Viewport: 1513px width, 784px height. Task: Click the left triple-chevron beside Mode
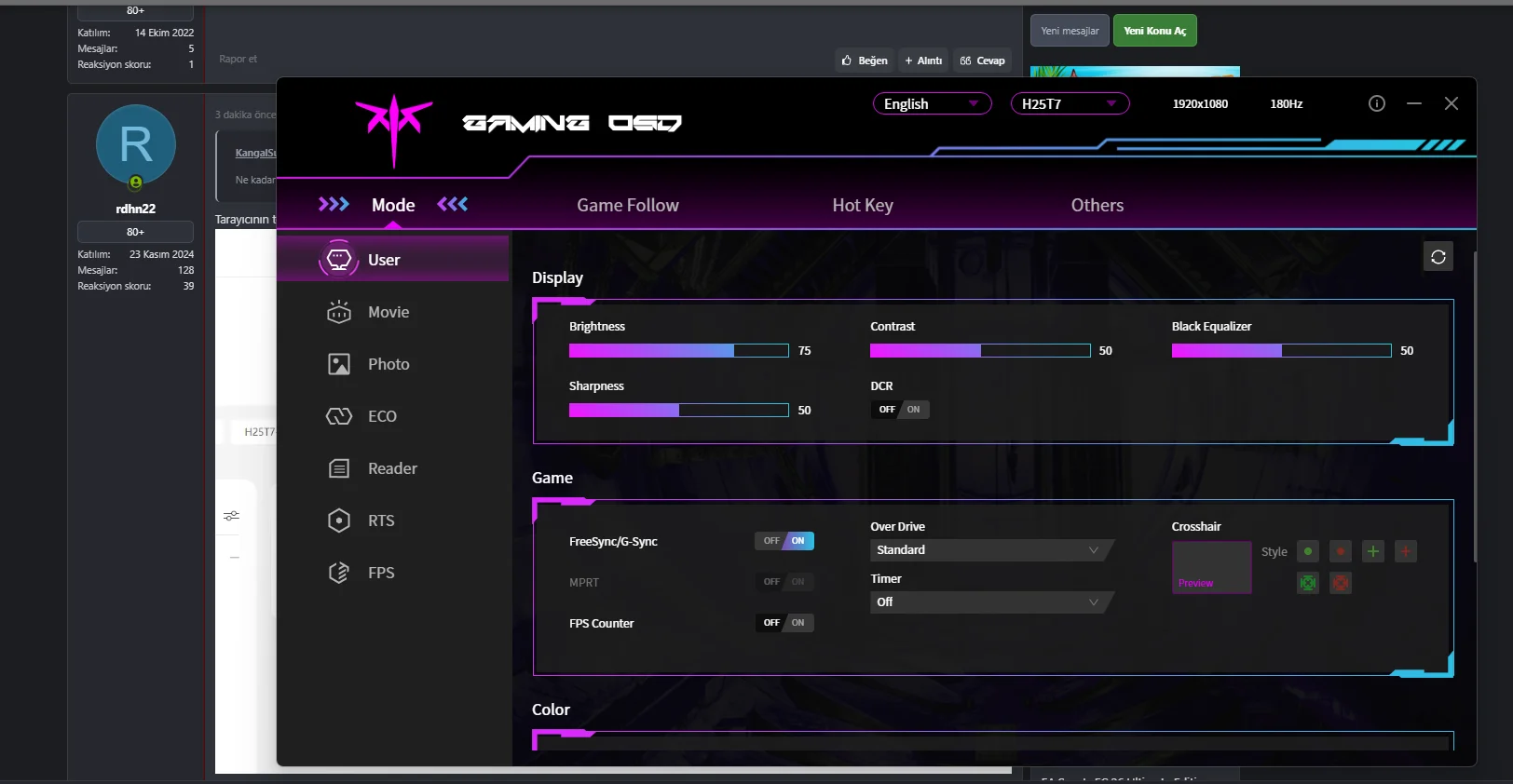click(334, 204)
